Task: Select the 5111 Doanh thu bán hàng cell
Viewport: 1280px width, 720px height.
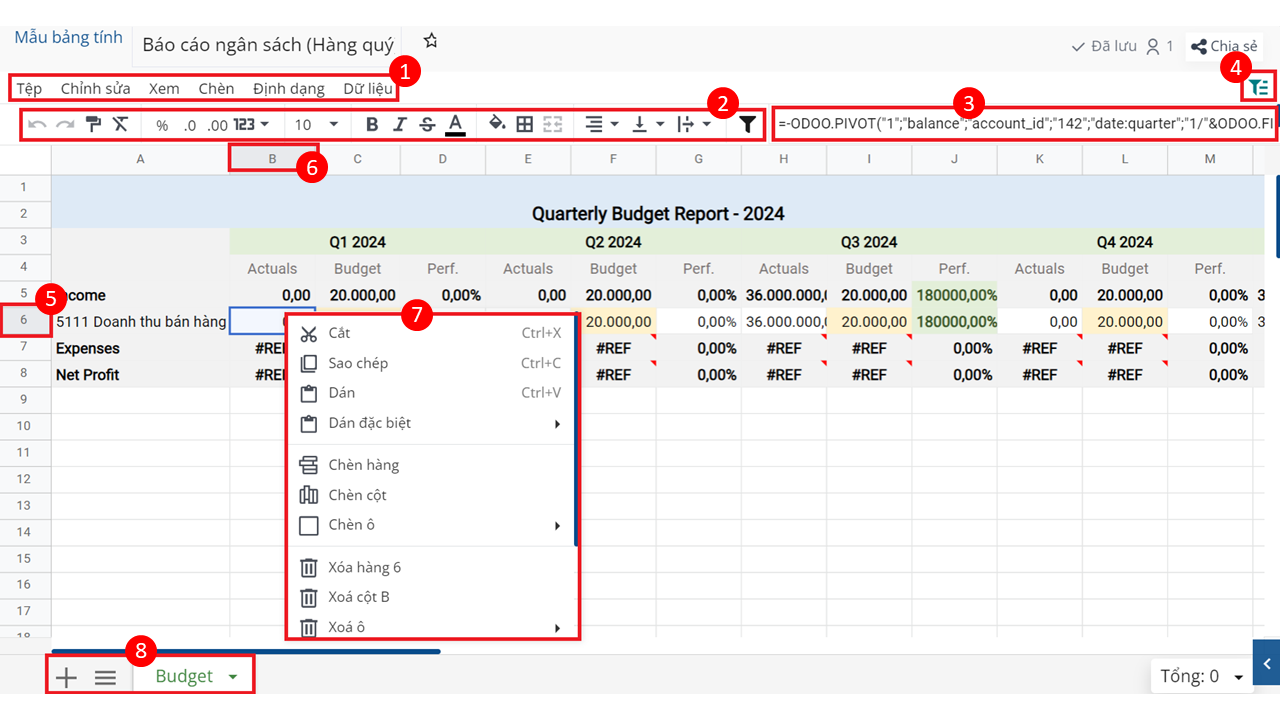Action: pos(141,322)
